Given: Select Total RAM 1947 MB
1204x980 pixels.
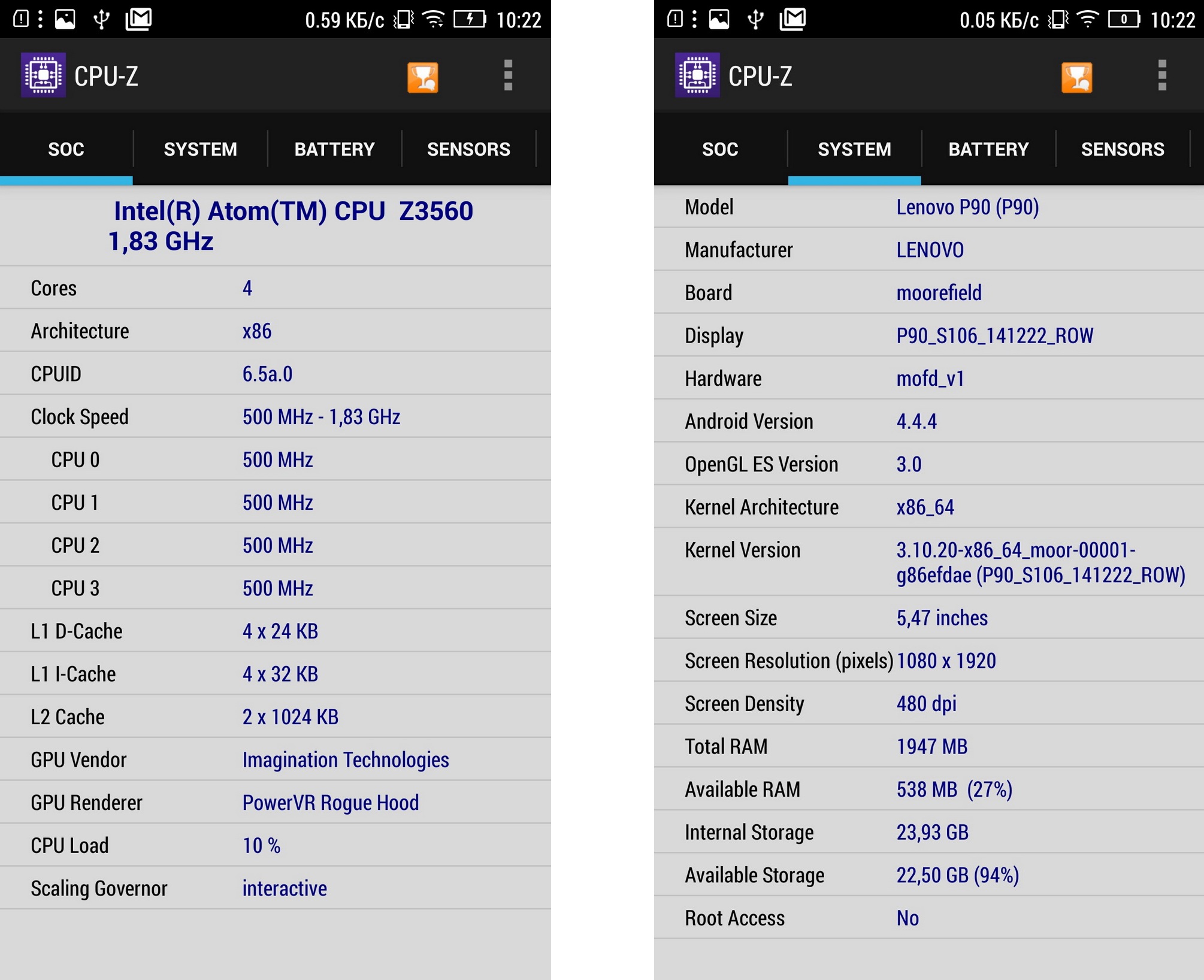Looking at the screenshot, I should [x=931, y=747].
